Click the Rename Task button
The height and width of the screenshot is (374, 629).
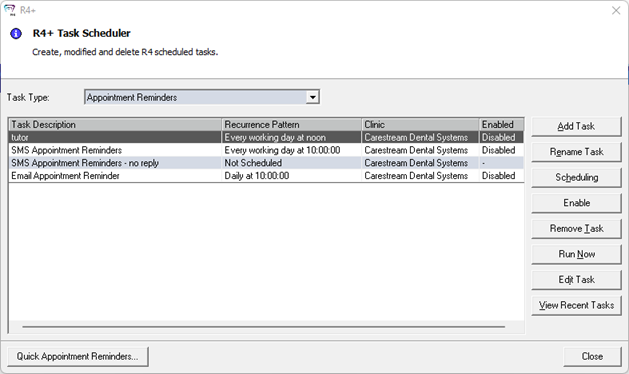pos(576,152)
